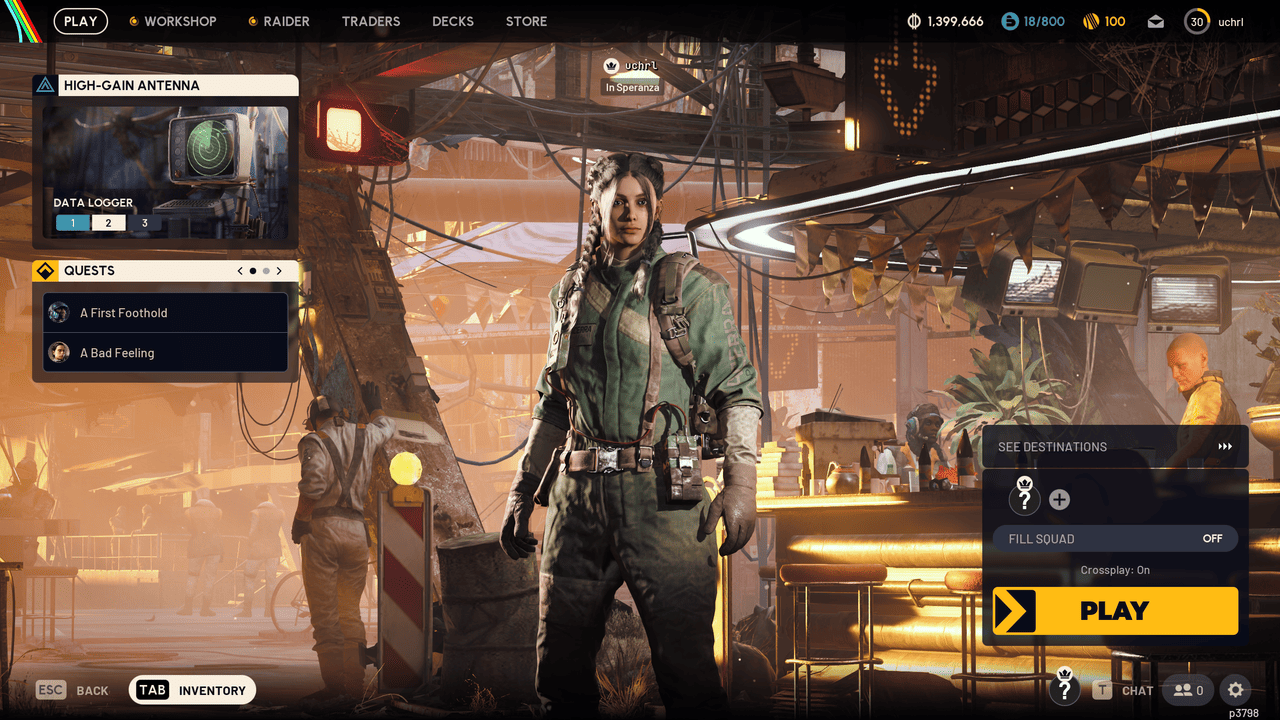Click the Quests panel header title

[89, 271]
